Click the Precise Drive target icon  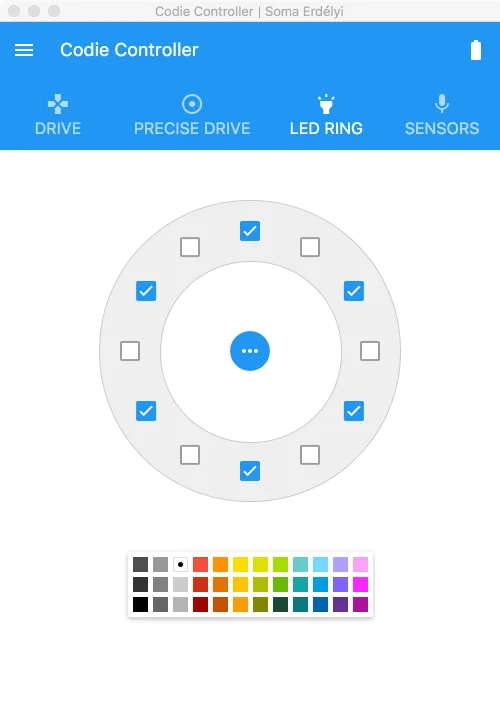click(x=192, y=104)
